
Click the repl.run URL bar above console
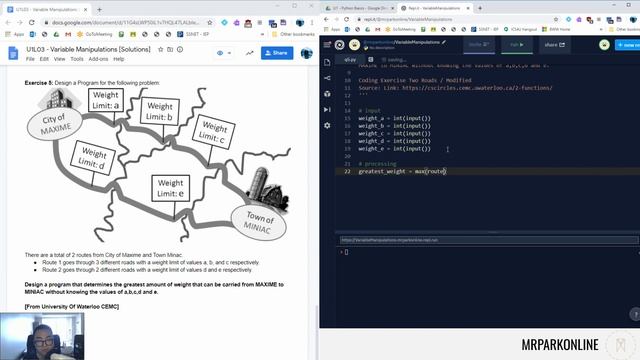point(489,240)
